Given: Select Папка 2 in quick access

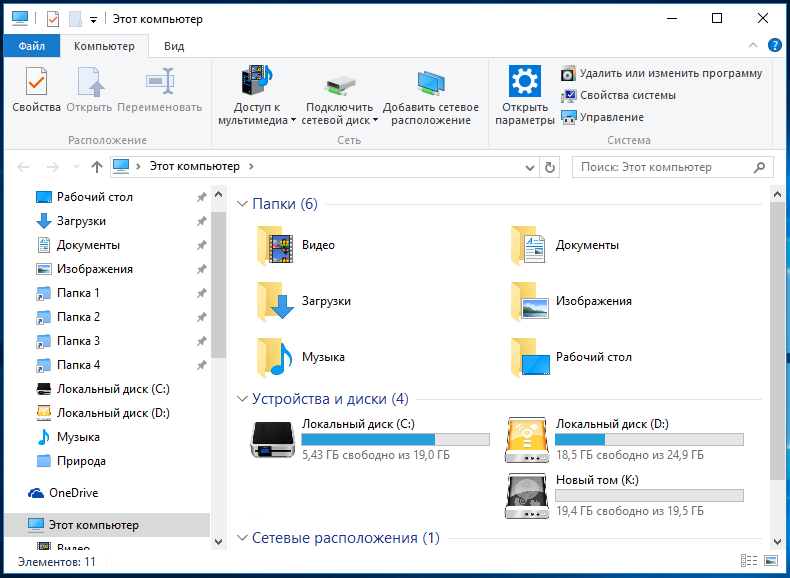Looking at the screenshot, I should pos(68,317).
